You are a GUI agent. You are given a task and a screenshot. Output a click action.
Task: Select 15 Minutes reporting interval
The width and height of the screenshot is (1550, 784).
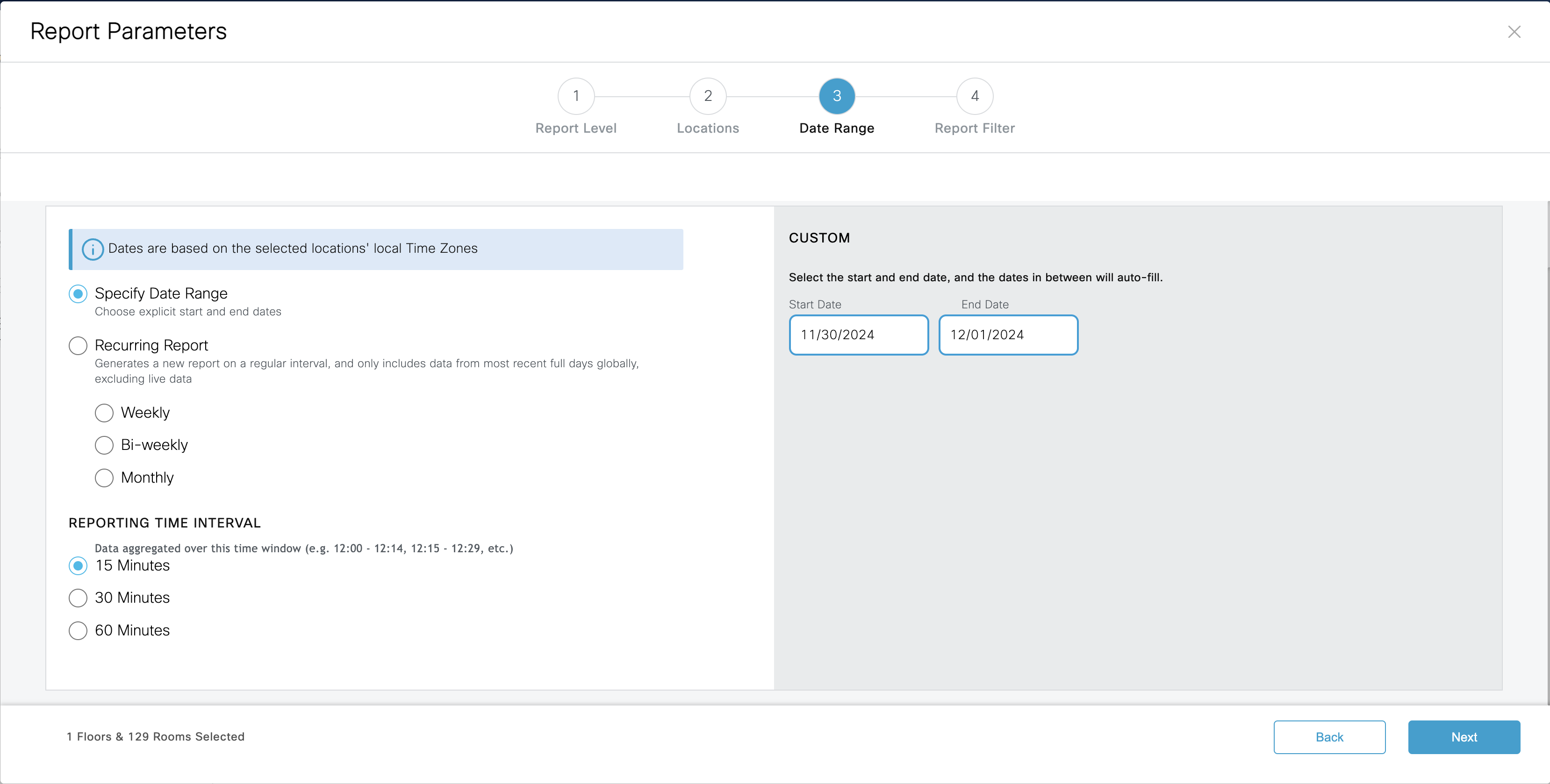point(78,566)
